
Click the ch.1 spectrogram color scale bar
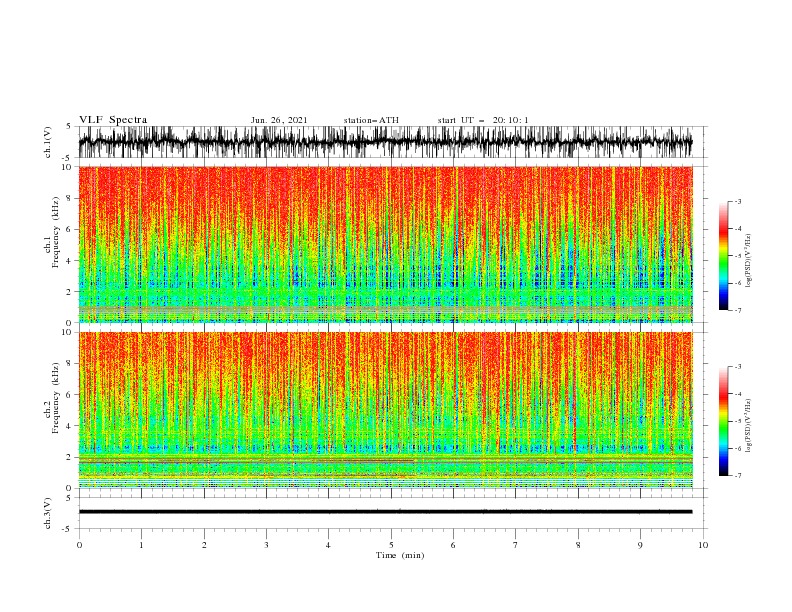click(723, 256)
